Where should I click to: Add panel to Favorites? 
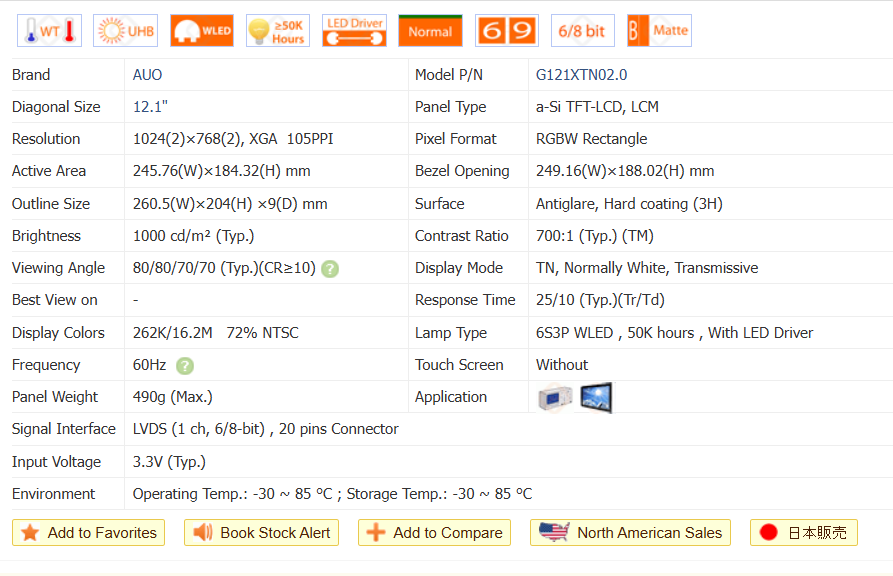click(x=89, y=533)
